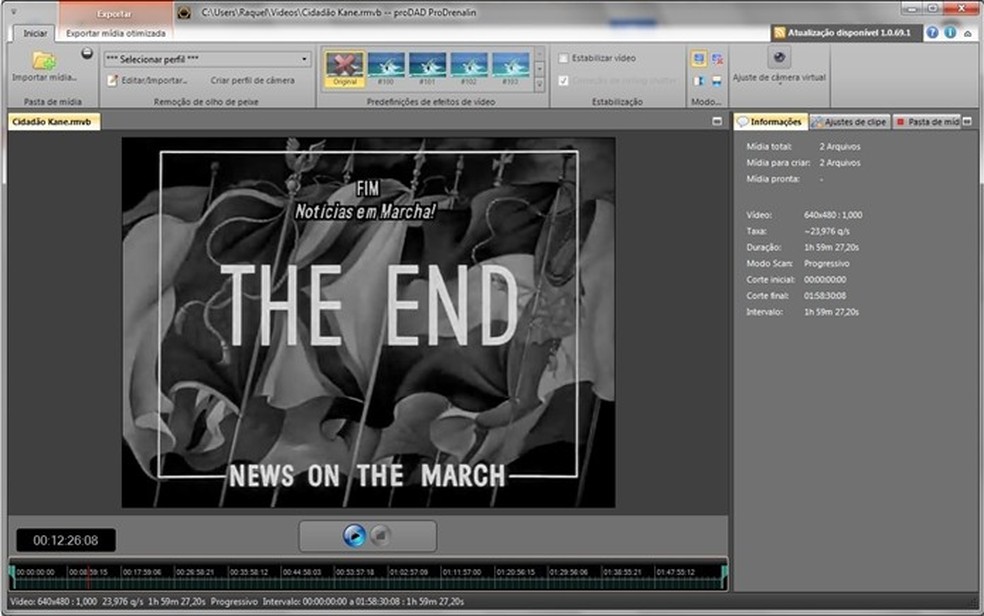This screenshot has width=984, height=616.
Task: Toggle the round minus button in Pasta de mídia
Action: coord(87,53)
